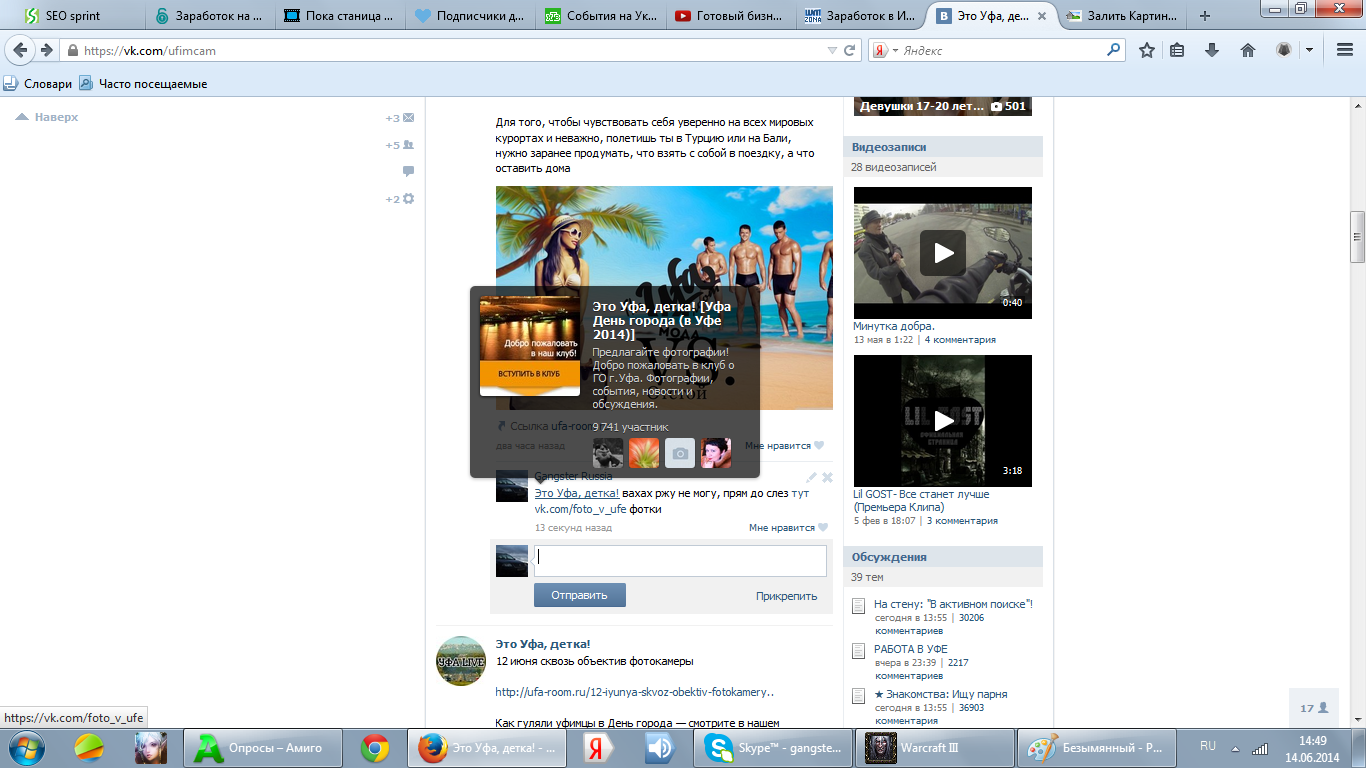1366x768 pixels.
Task: Open the friends online counter showing 17
Action: [x=1314, y=708]
